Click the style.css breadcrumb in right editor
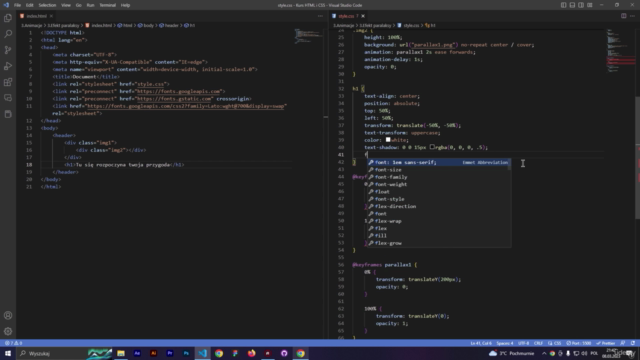This screenshot has height=360, width=640. (x=411, y=25)
